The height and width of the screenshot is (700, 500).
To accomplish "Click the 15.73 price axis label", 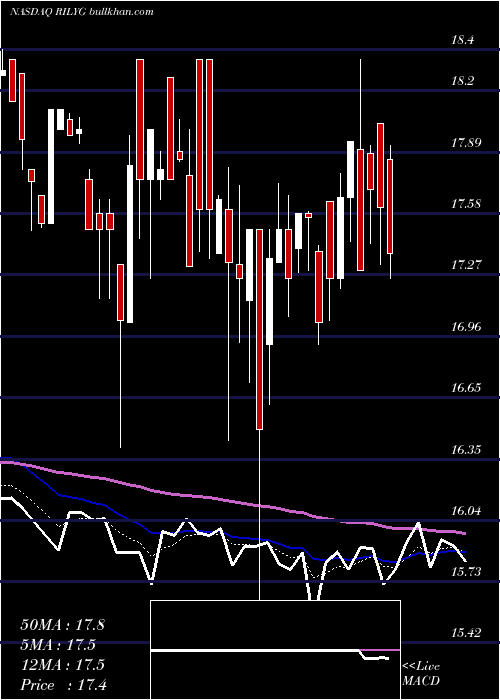I will 466,572.
